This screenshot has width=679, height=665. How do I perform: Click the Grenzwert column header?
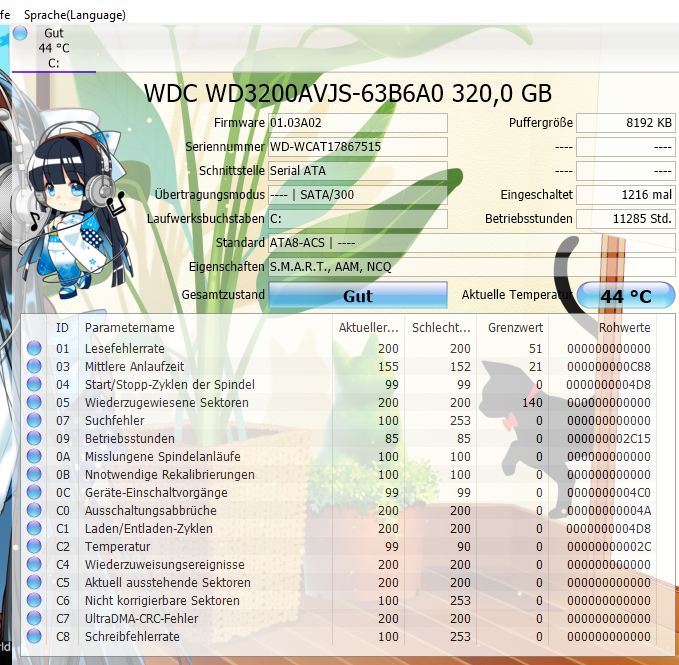512,328
